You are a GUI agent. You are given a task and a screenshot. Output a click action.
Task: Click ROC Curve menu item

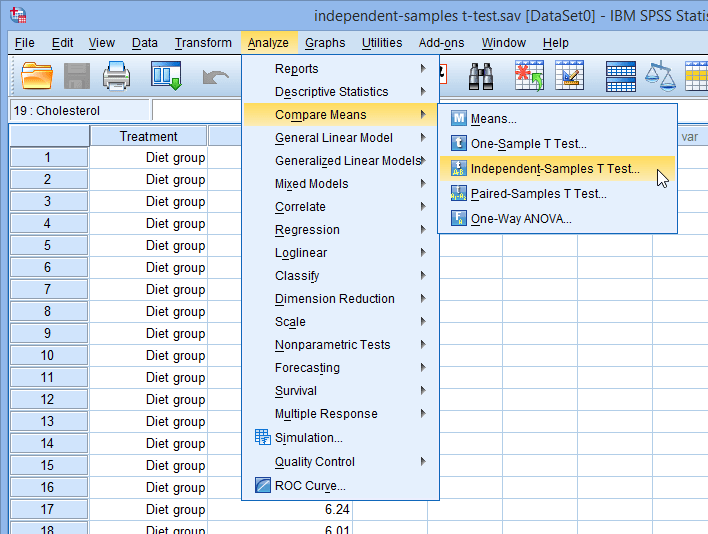(x=310, y=486)
